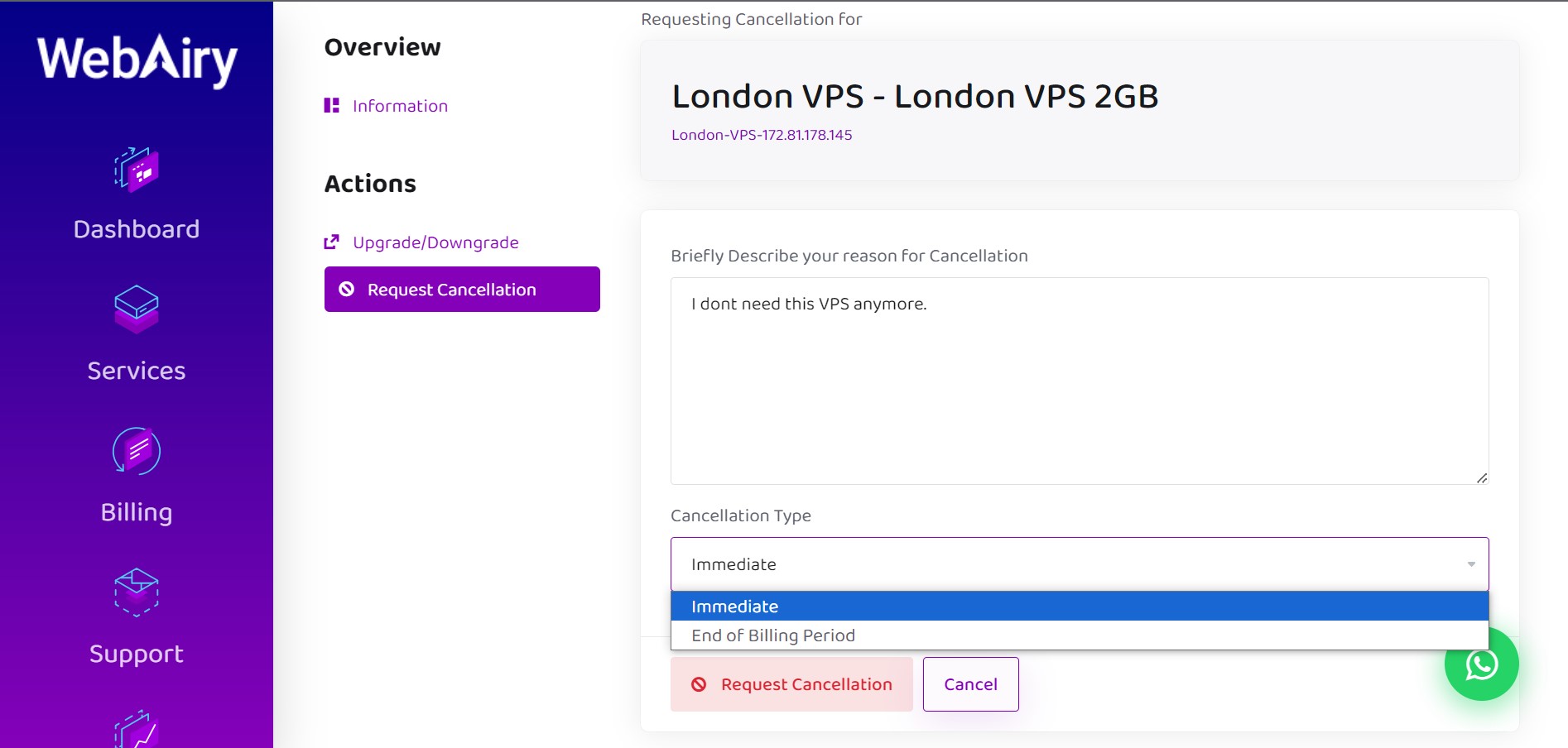Viewport: 1568px width, 748px height.
Task: Expand the Cancellation Type dropdown arrow
Action: pyautogui.click(x=1471, y=564)
